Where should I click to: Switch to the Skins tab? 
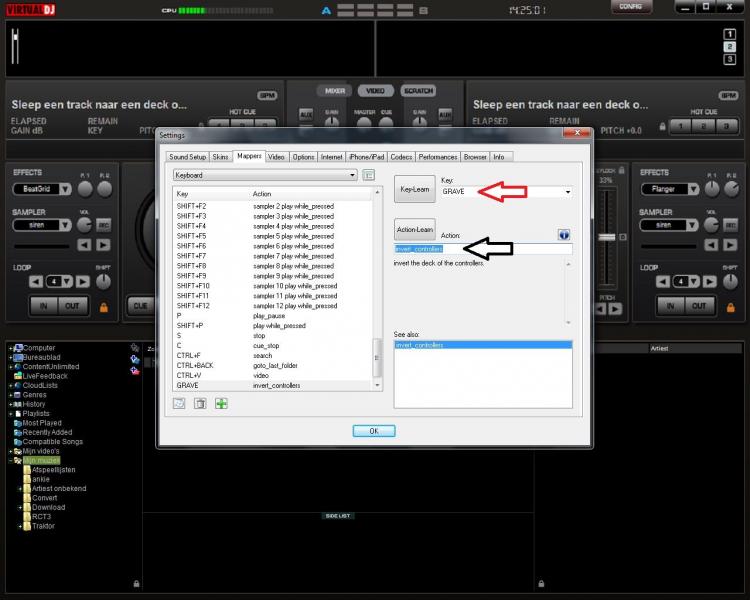click(x=220, y=157)
